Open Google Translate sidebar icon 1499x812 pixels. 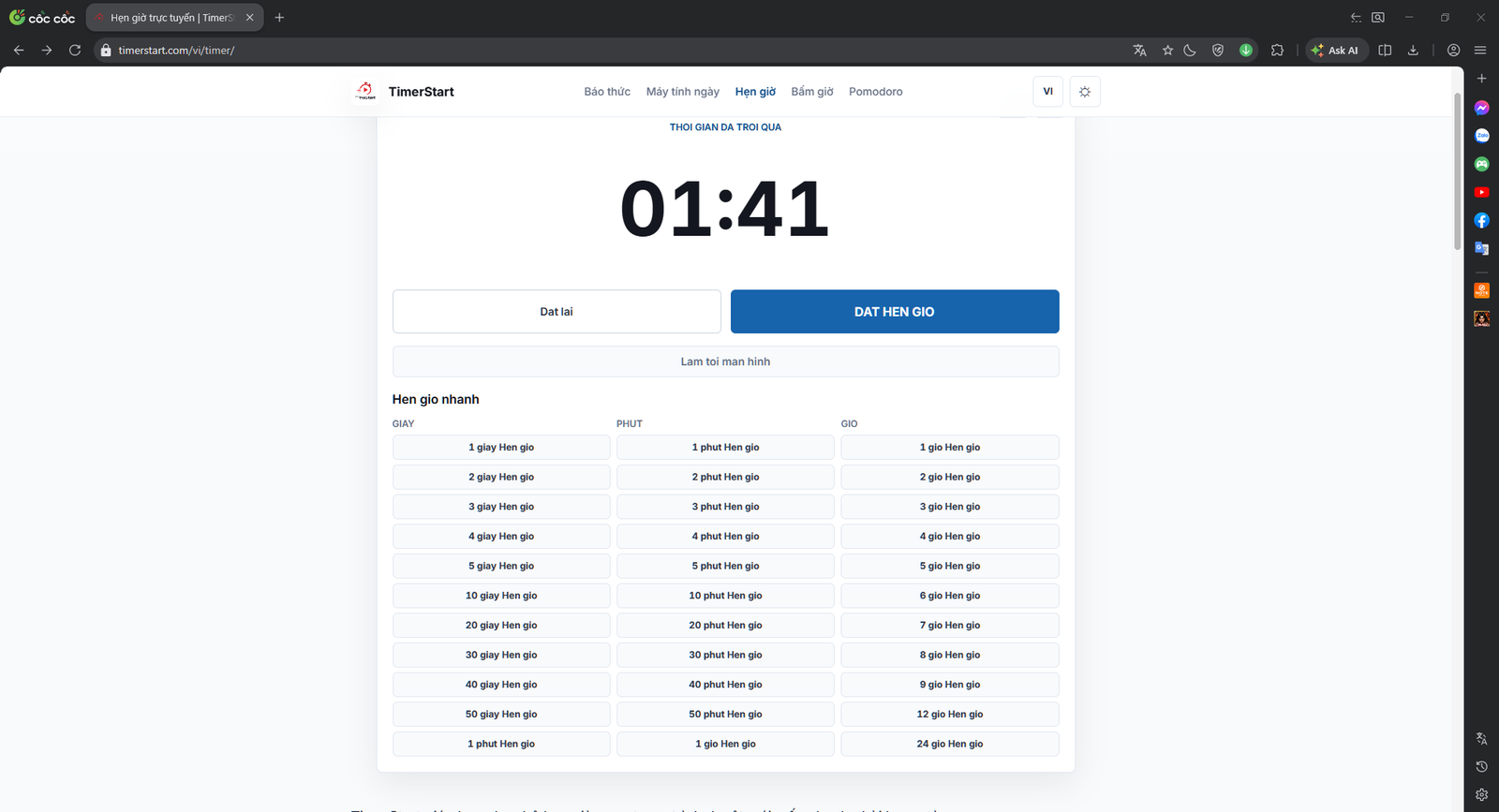click(x=1481, y=248)
